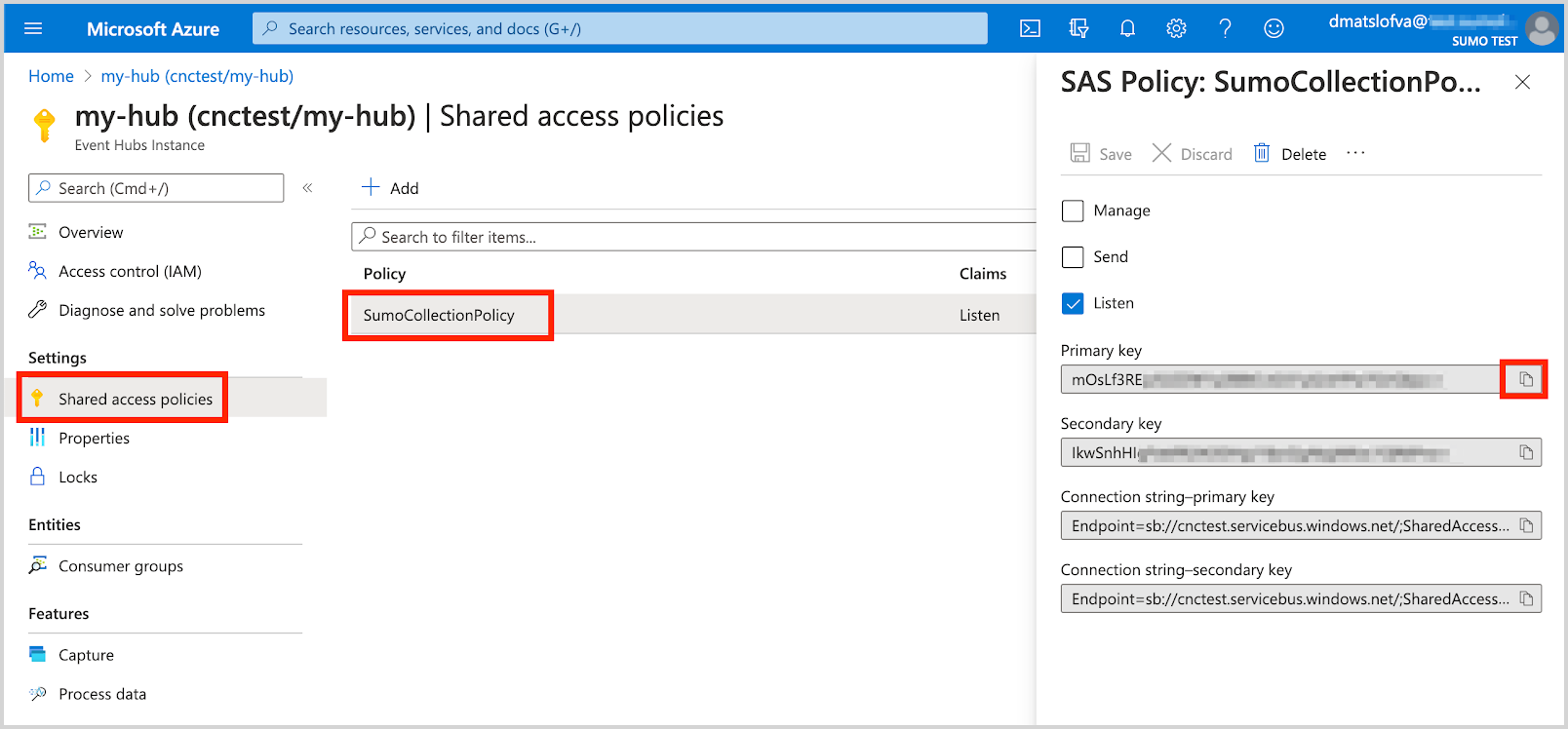Viewport: 1568px width, 729px height.
Task: Expand more options ellipsis in SAS Policy
Action: click(1355, 153)
